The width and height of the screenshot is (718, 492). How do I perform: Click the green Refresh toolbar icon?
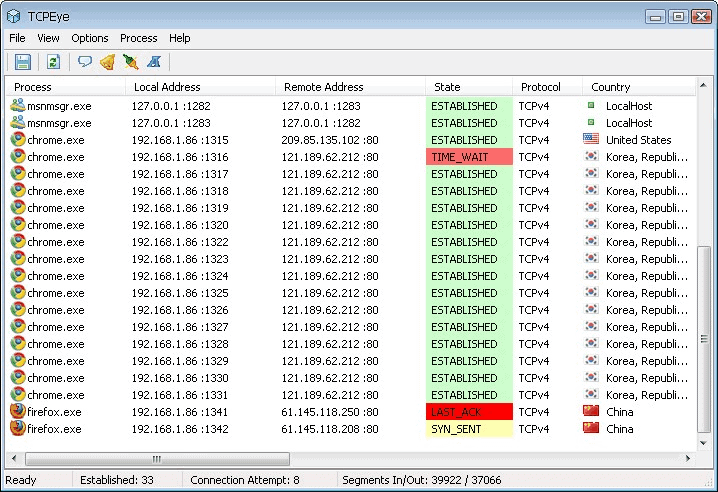(x=54, y=62)
